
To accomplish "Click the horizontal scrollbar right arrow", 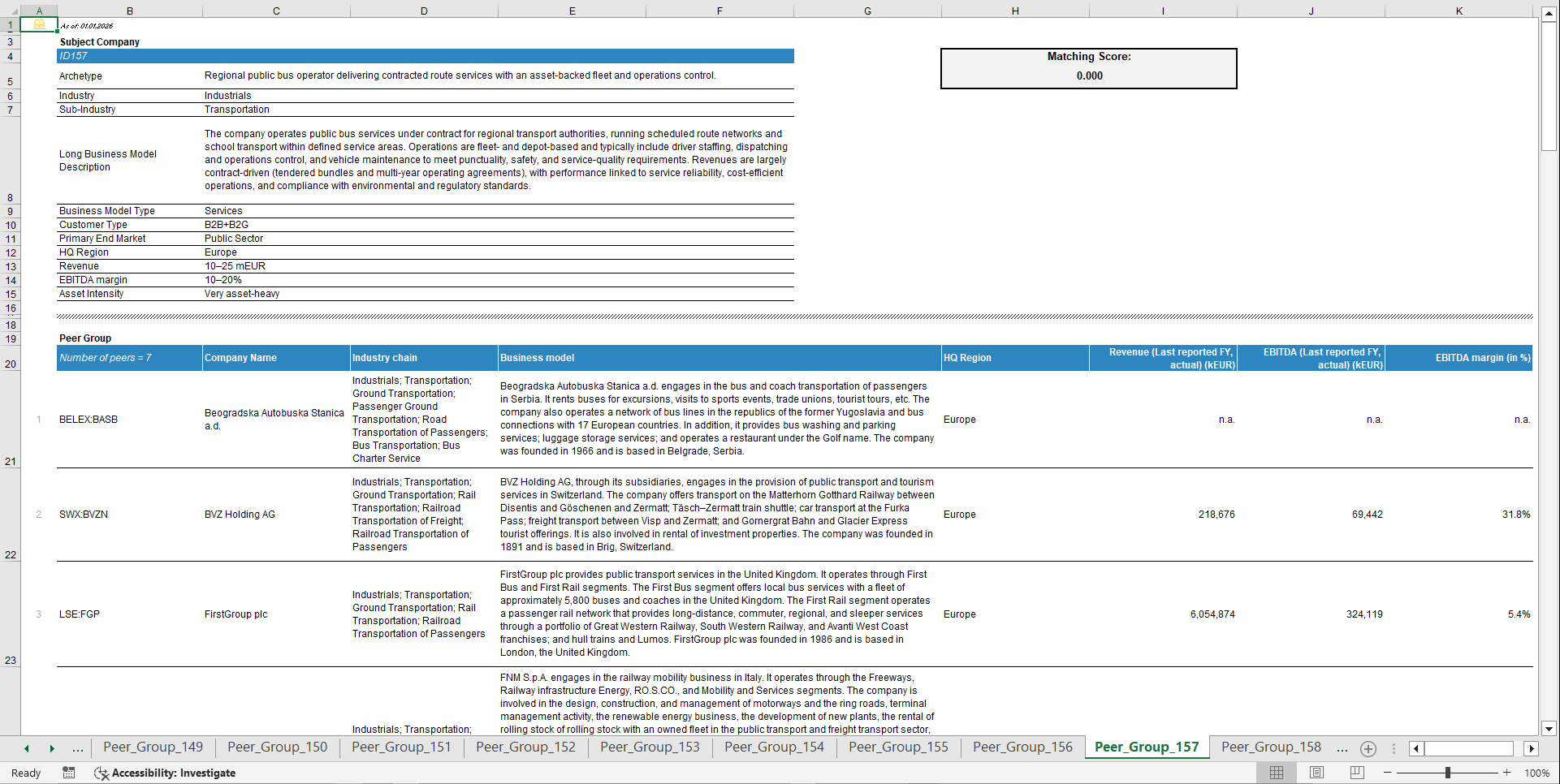I will point(1532,748).
